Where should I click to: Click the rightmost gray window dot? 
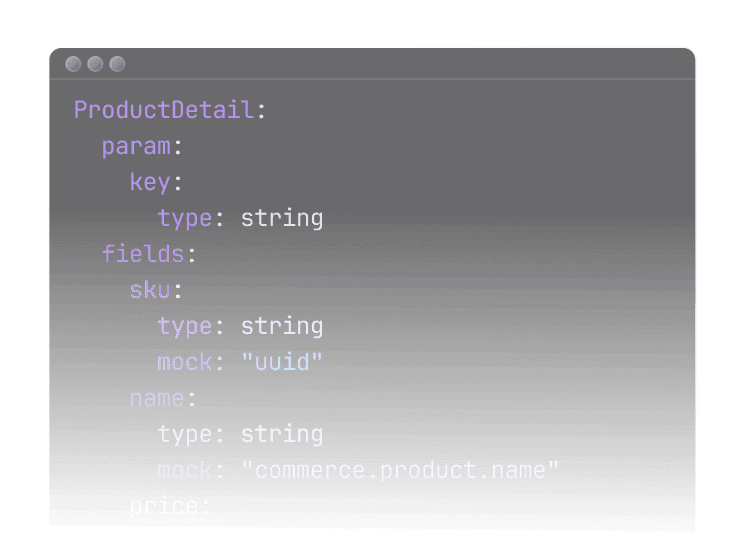tap(118, 64)
